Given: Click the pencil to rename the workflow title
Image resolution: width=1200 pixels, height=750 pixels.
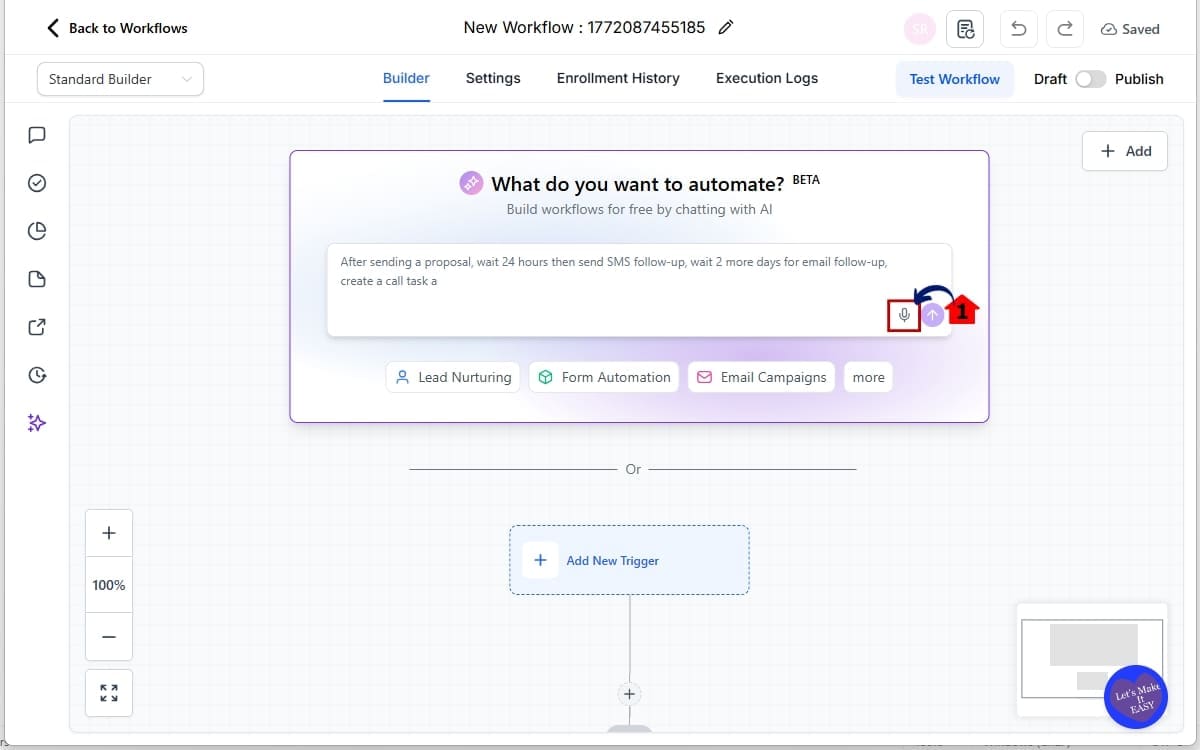Looking at the screenshot, I should (x=725, y=28).
